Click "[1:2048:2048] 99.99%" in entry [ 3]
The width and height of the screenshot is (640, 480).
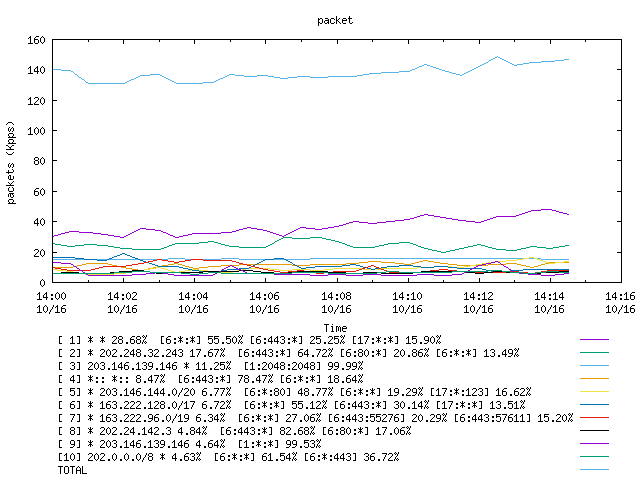point(303,366)
